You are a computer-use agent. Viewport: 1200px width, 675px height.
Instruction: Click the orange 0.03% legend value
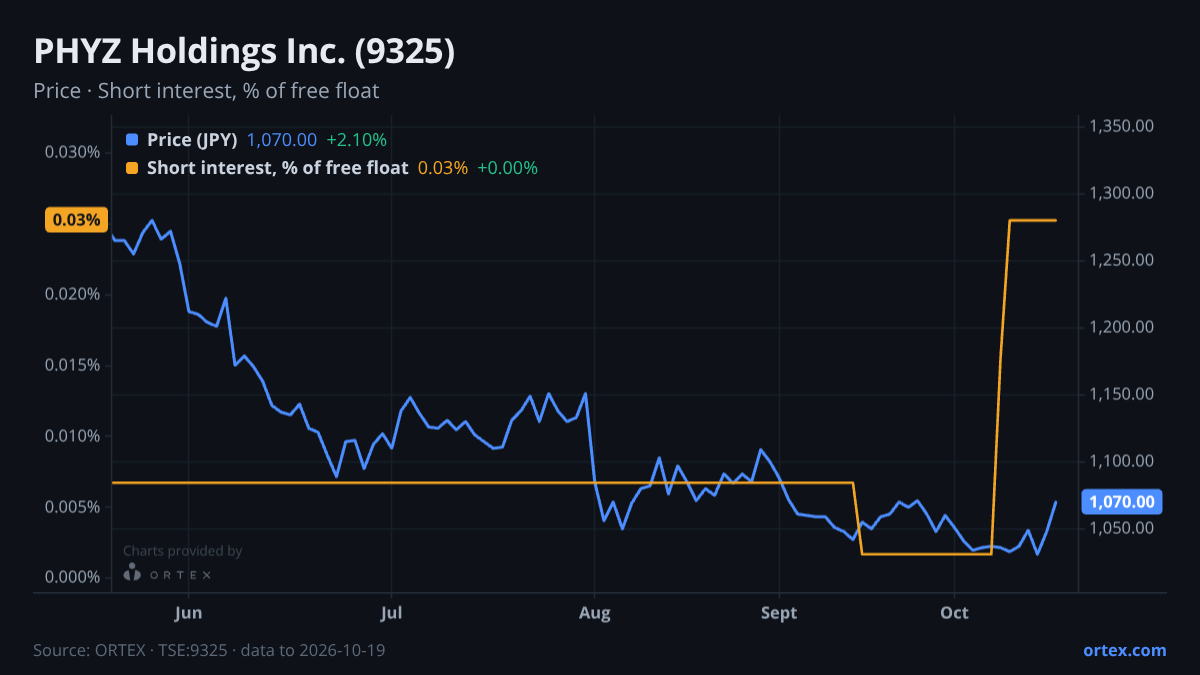[x=442, y=168]
